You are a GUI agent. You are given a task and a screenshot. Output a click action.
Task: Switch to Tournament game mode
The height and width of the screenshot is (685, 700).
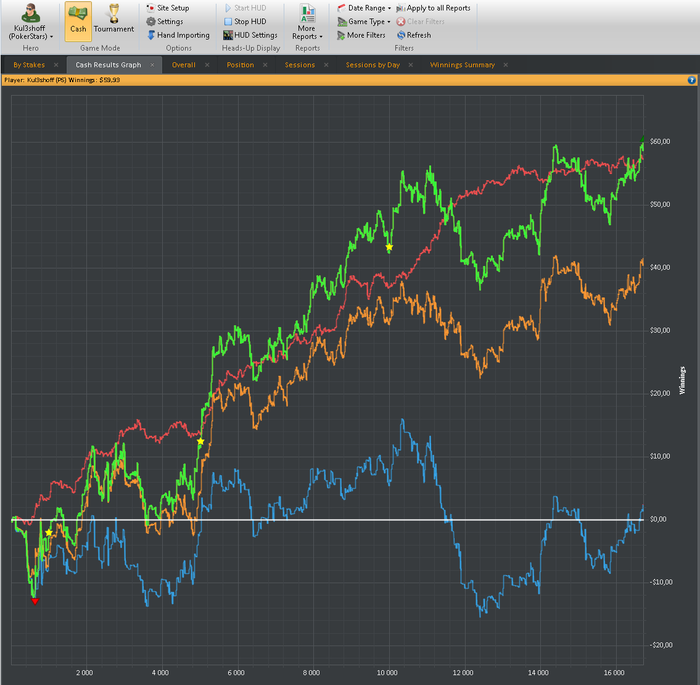click(113, 21)
